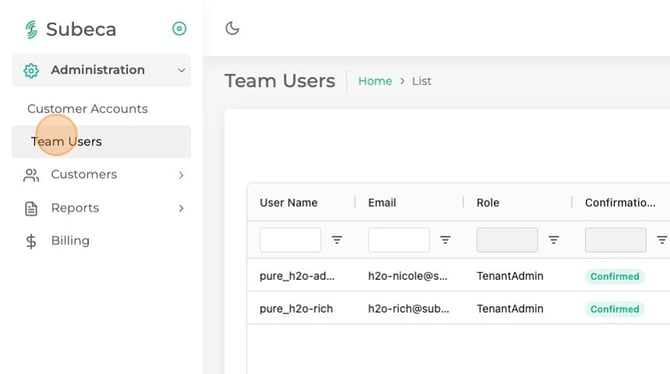The width and height of the screenshot is (670, 374).
Task: Click the target circle icon beside Subeca
Action: click(x=179, y=29)
